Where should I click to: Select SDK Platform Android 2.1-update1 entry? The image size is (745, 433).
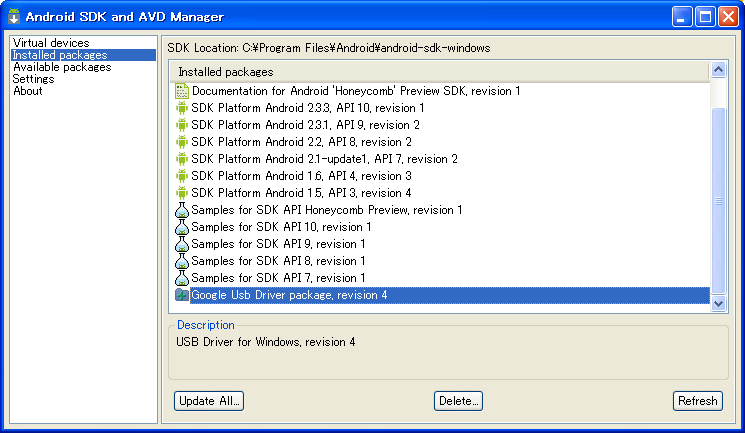[x=324, y=159]
